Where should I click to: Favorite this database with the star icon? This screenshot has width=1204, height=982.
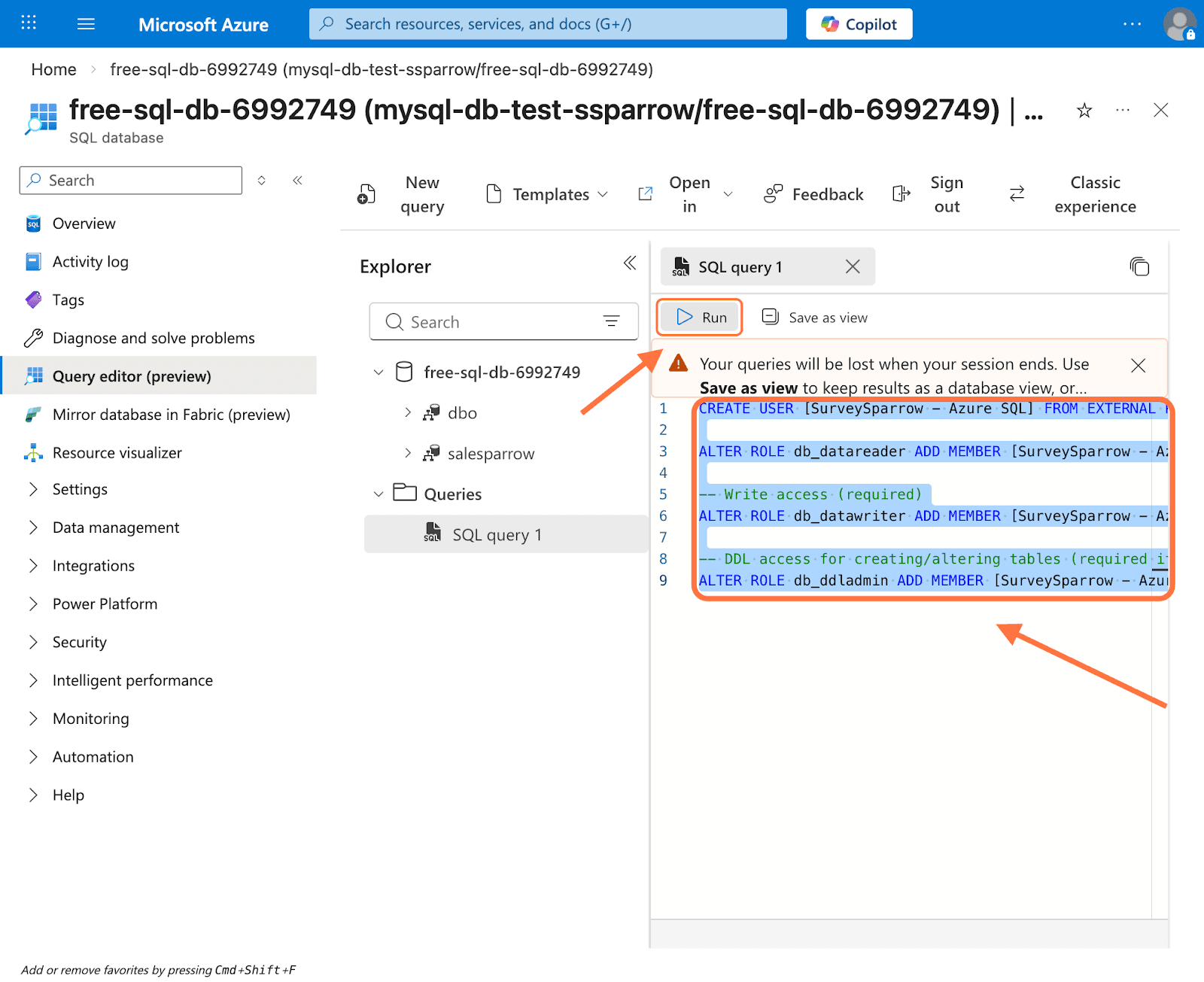[x=1084, y=111]
